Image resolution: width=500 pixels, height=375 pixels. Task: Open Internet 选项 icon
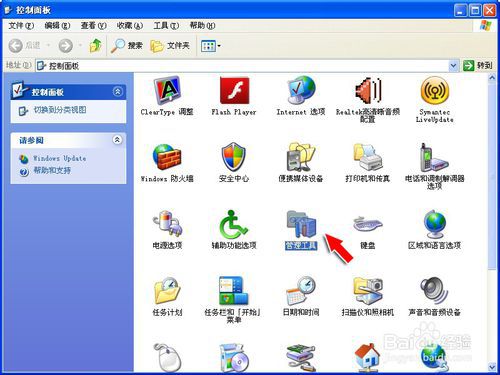tap(301, 96)
